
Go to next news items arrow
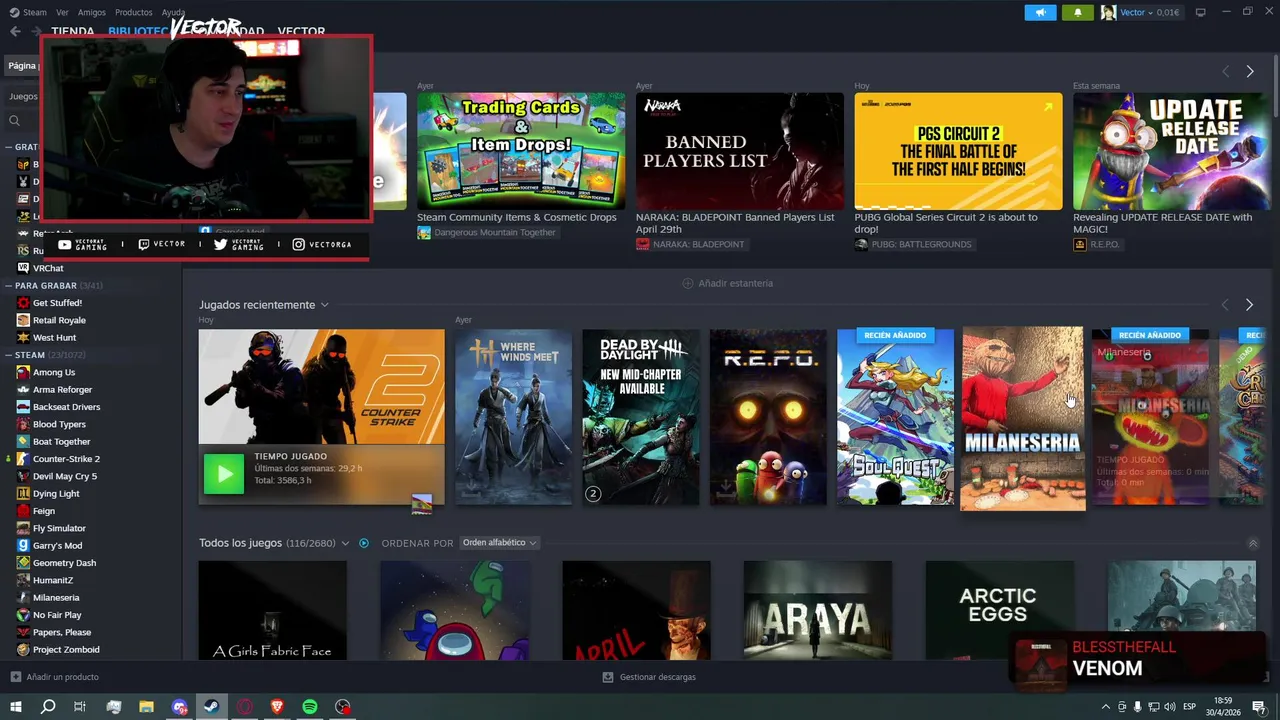(1249, 71)
